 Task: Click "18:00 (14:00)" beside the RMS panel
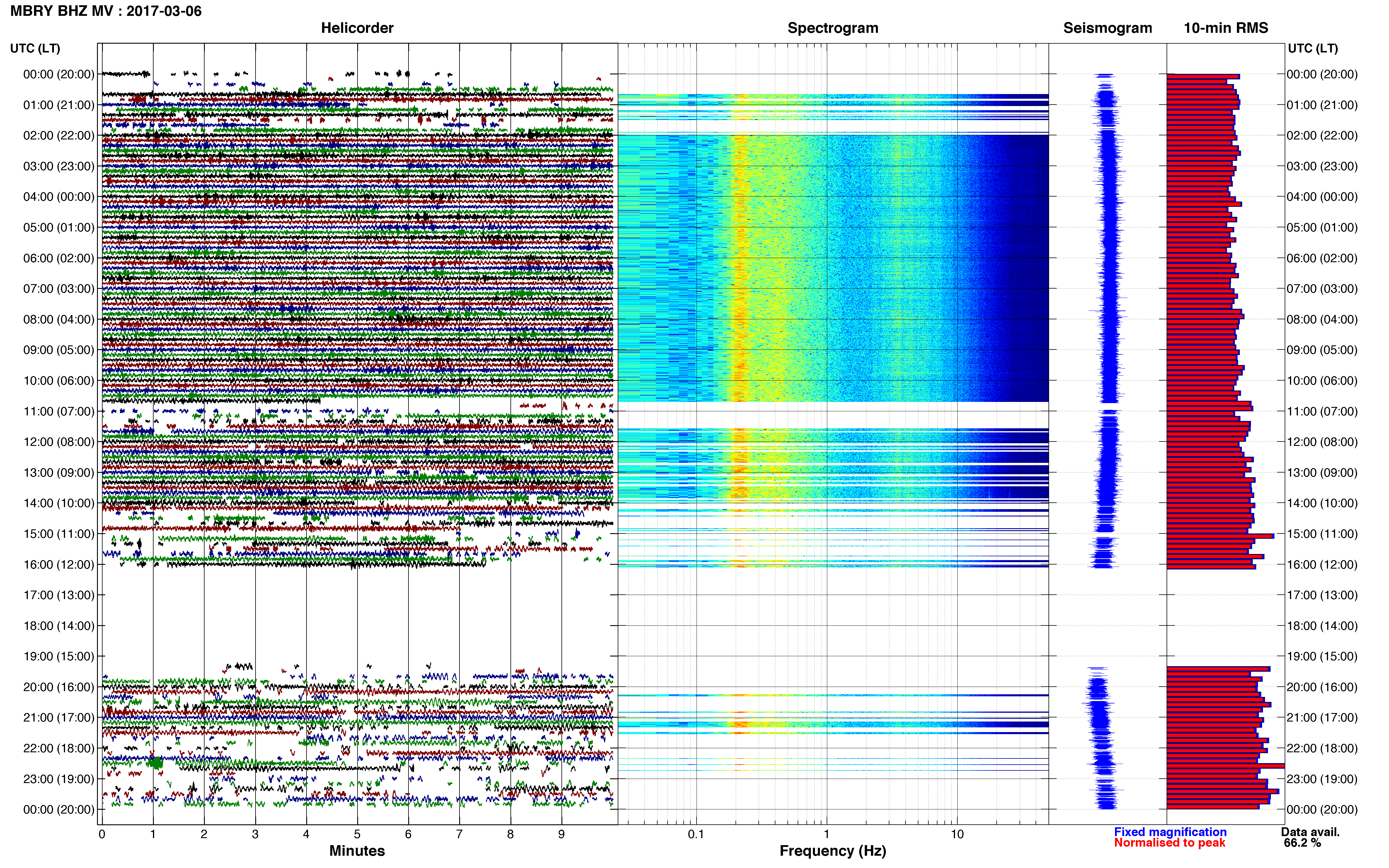coord(1322,626)
